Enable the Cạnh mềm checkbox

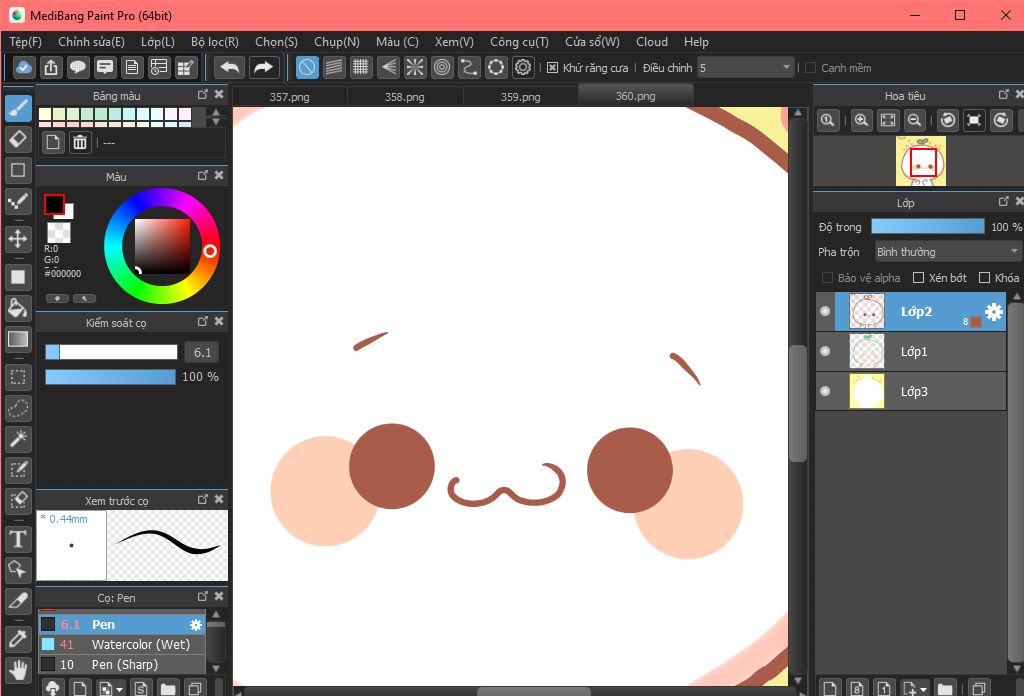point(810,68)
